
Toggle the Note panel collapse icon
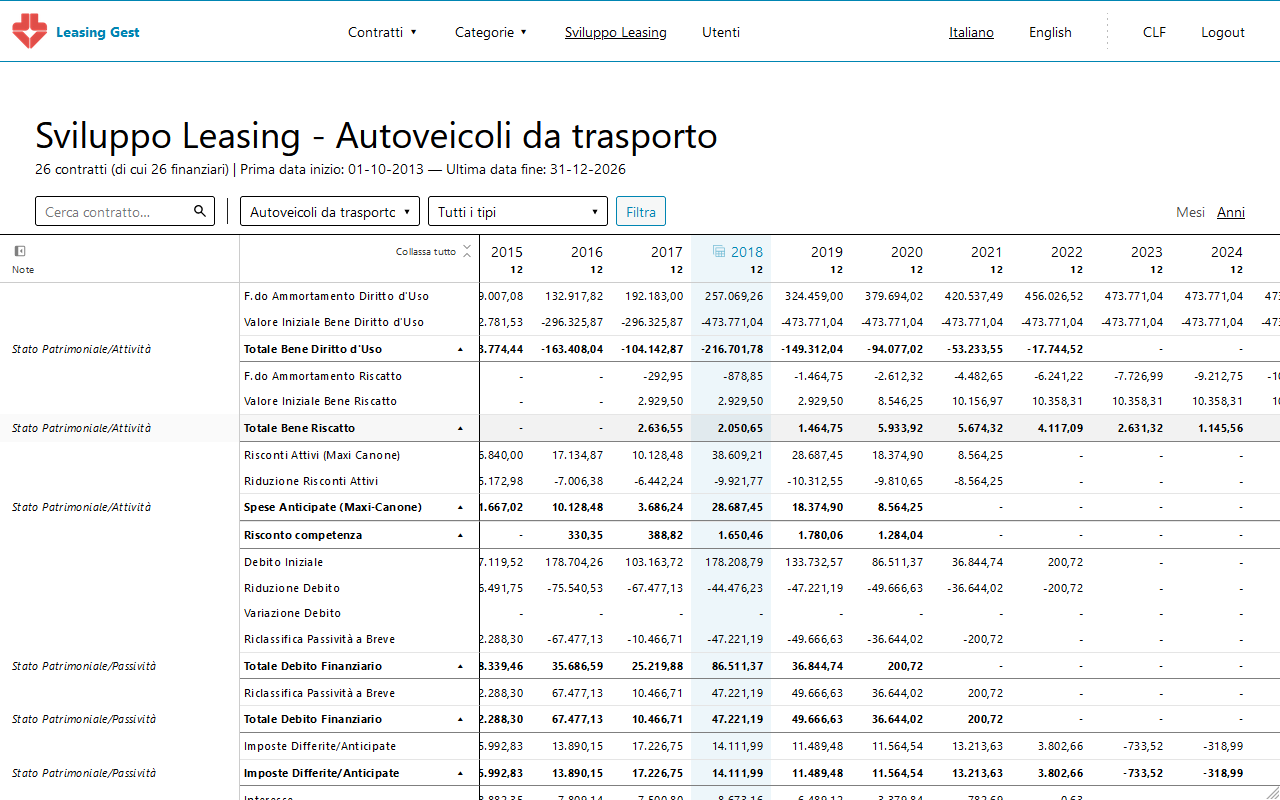19,251
